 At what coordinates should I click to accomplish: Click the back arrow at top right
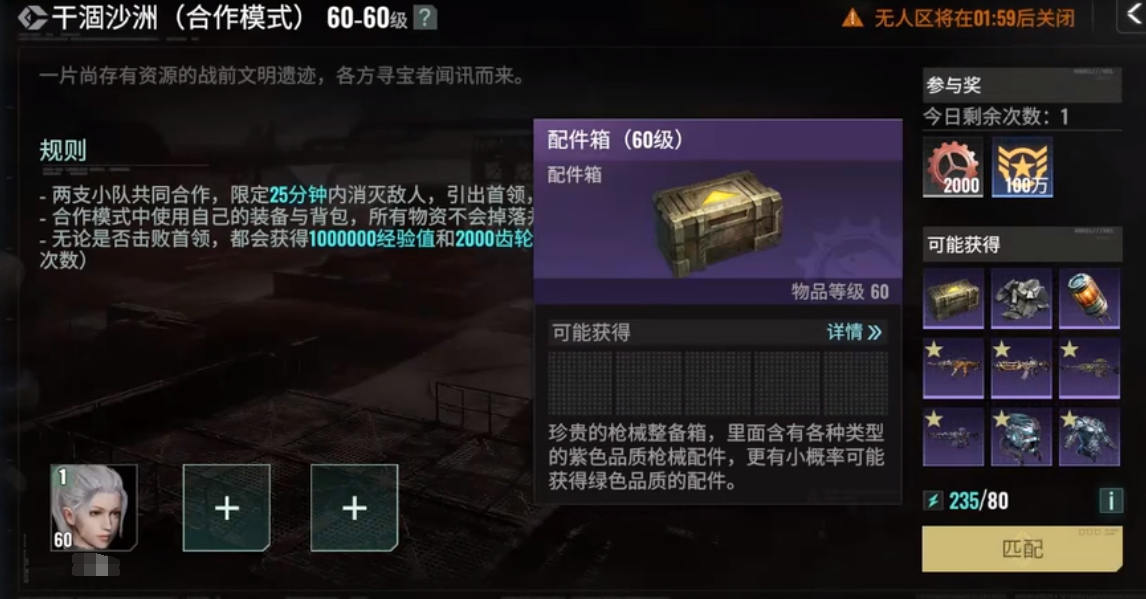[1132, 15]
